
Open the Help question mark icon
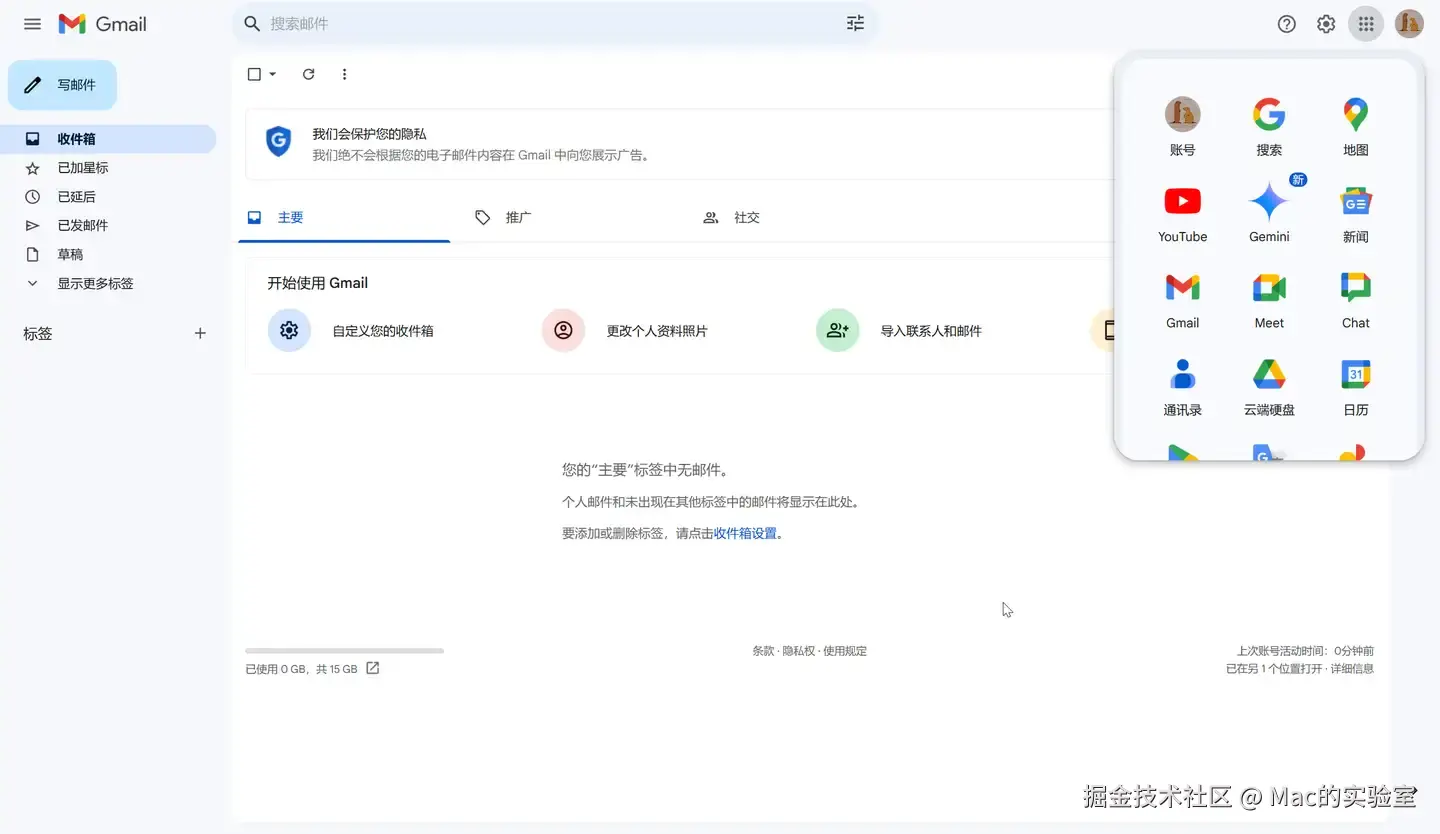pyautogui.click(x=1287, y=24)
